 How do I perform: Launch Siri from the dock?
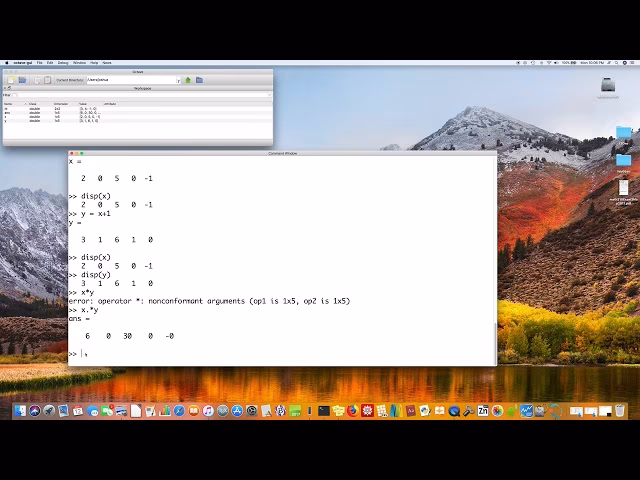pos(34,411)
